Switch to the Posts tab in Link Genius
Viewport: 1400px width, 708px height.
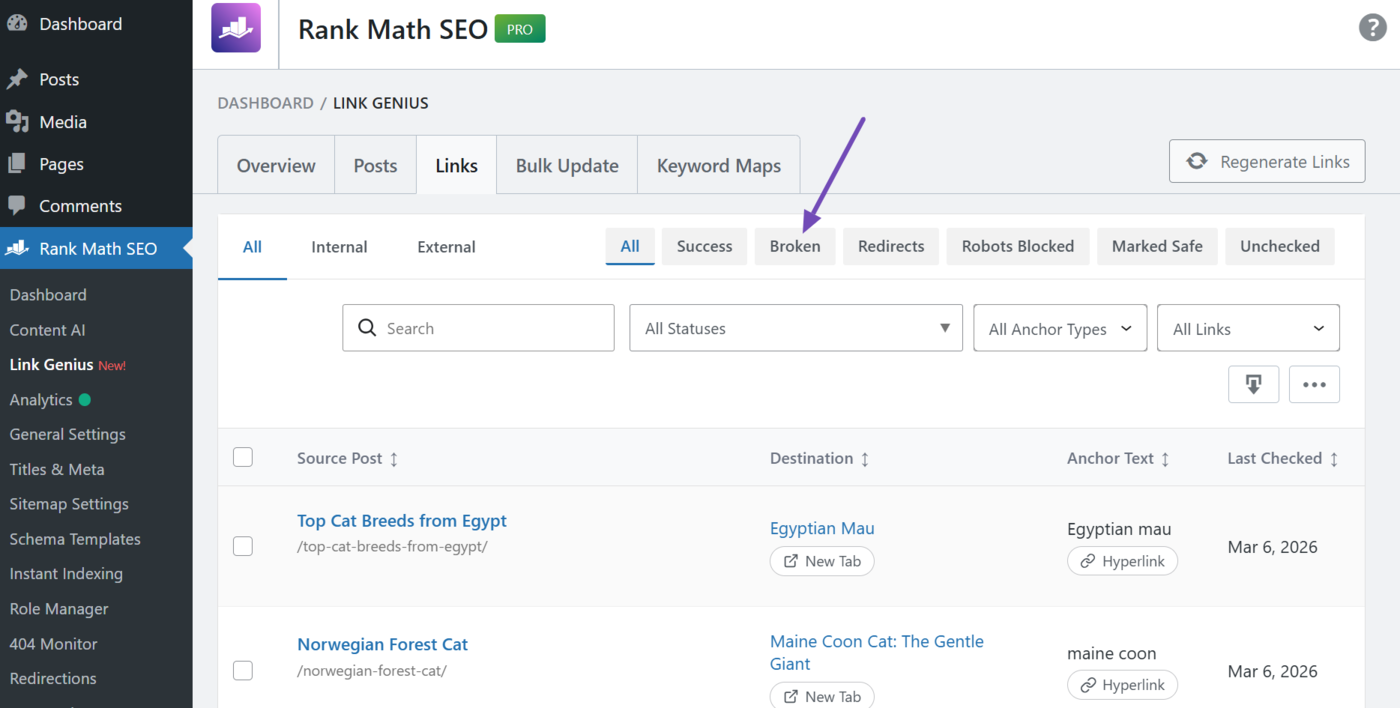tap(375, 165)
